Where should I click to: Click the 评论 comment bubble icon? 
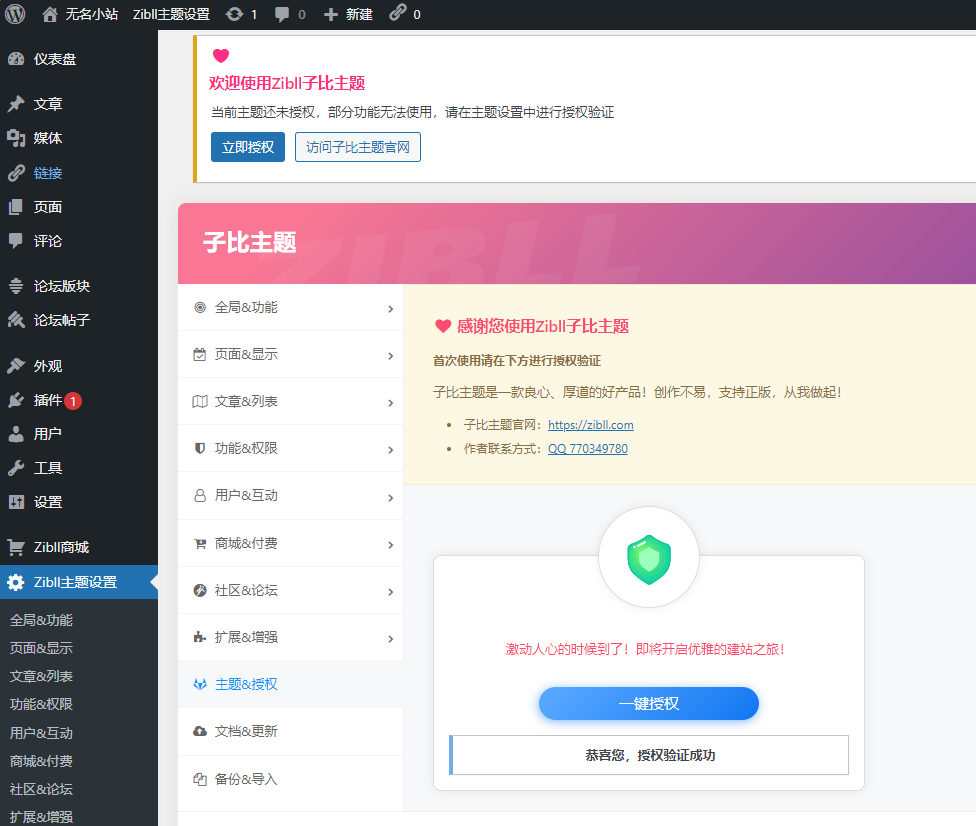[16, 241]
